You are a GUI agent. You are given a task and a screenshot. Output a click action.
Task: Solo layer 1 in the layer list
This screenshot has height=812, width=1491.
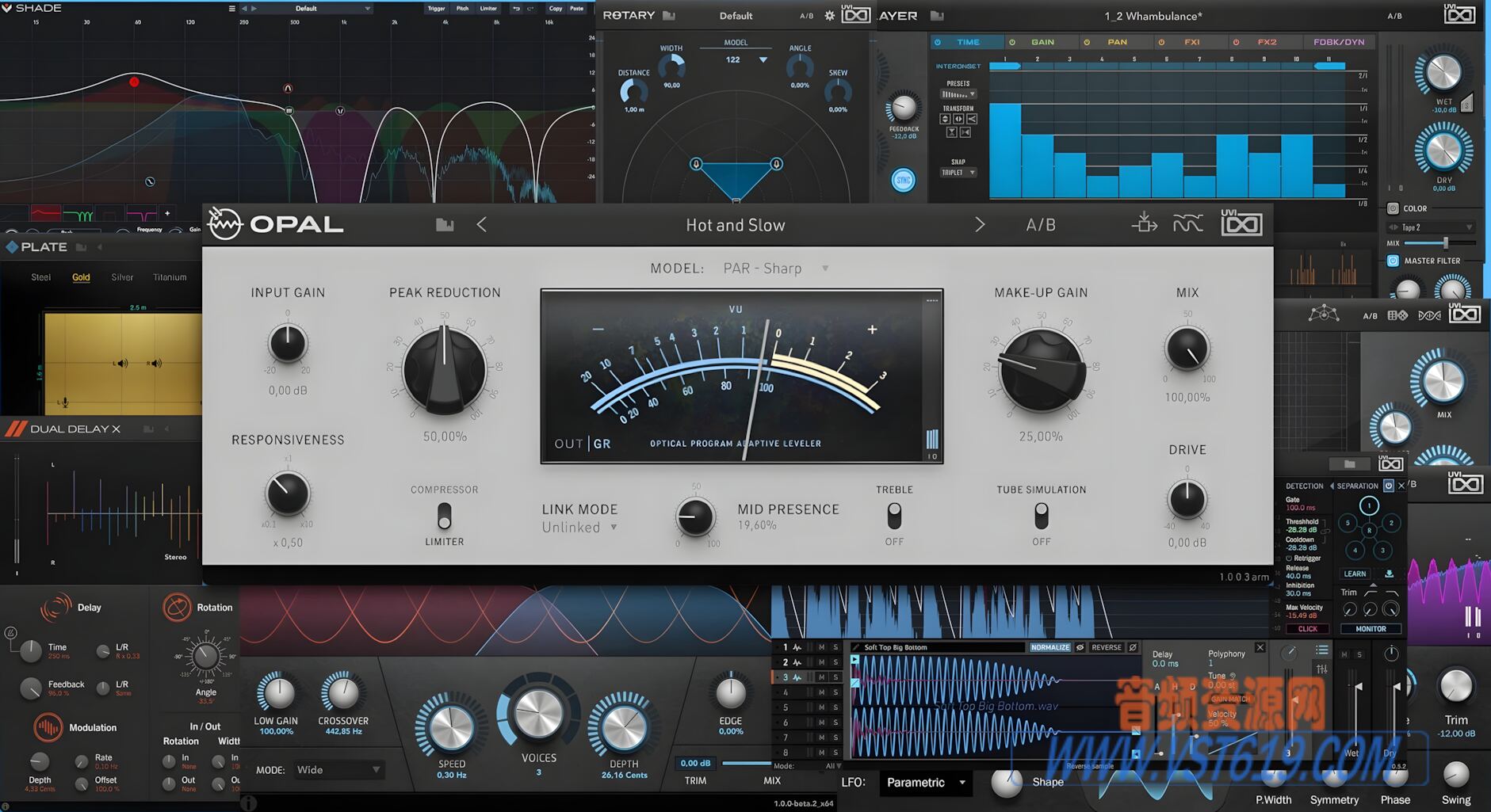click(x=835, y=647)
